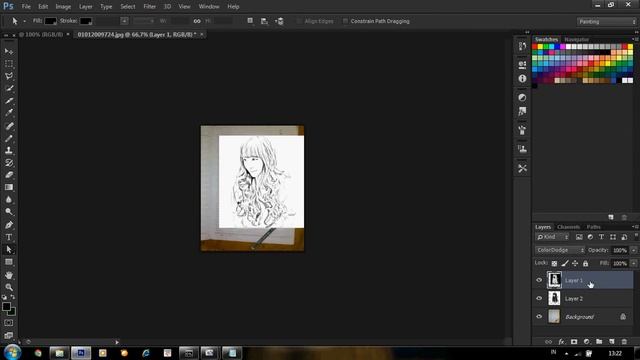The image size is (640, 360).
Task: Select the Healing Brush tool
Action: pos(9,126)
